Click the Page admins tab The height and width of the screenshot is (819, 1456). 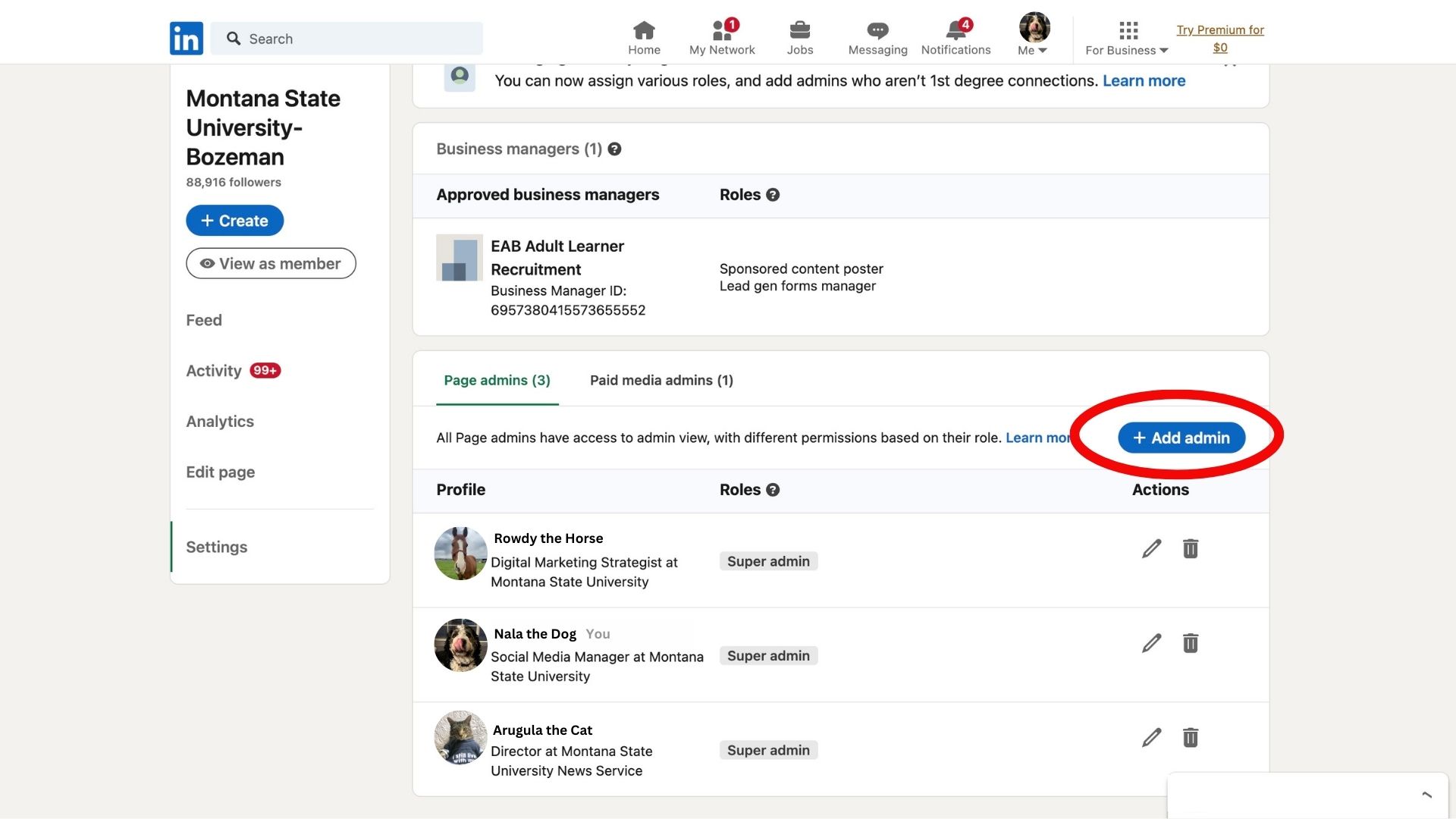(x=497, y=380)
